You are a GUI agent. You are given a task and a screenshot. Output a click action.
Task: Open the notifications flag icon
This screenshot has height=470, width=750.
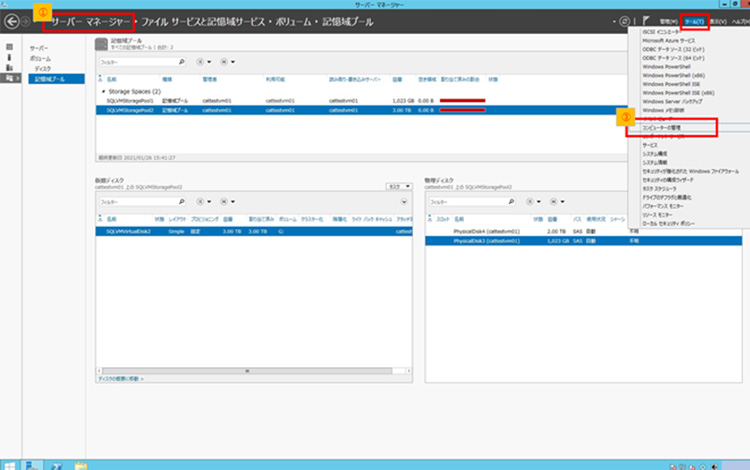point(647,21)
